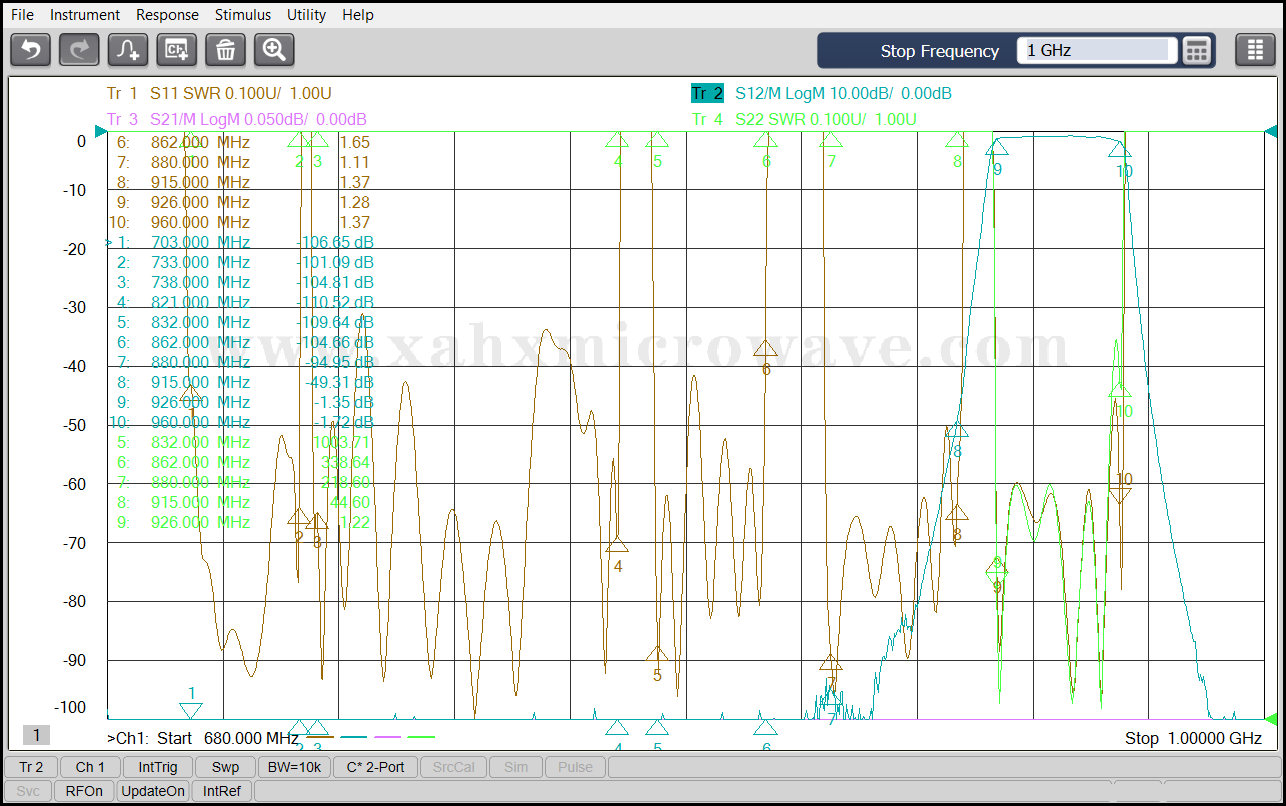This screenshot has height=806, width=1286.
Task: Click the Redo arrow toolbar icon
Action: [x=79, y=49]
